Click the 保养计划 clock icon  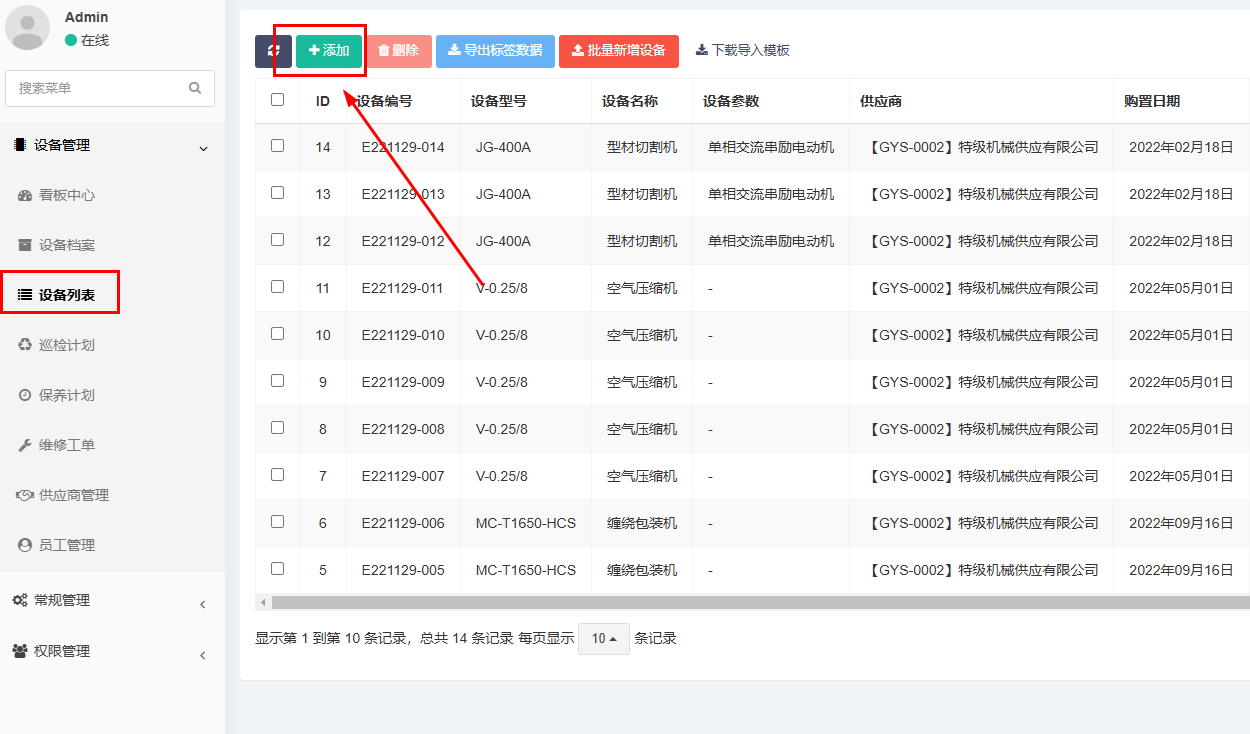pos(25,396)
